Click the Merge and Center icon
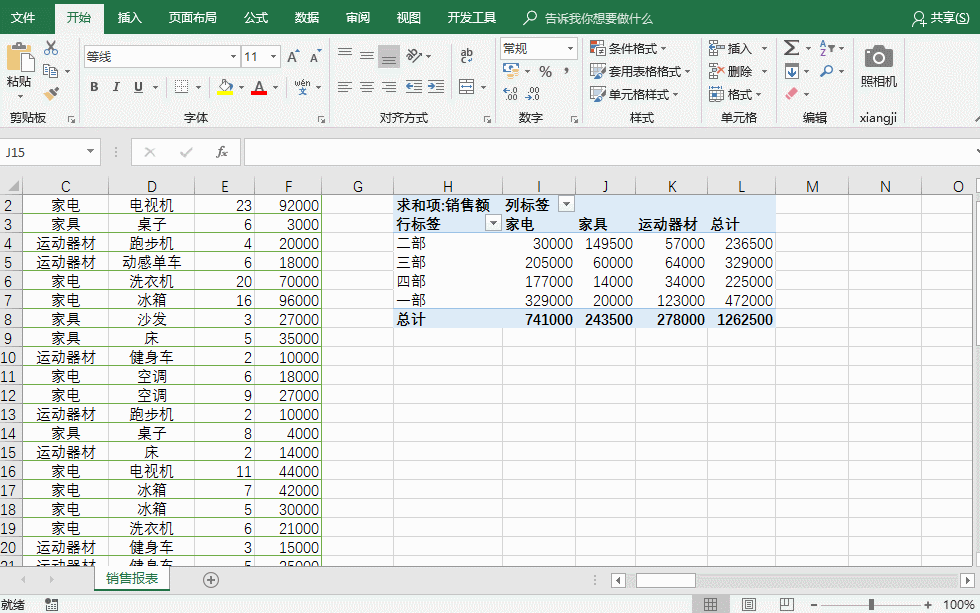The height and width of the screenshot is (613, 980). [466, 87]
